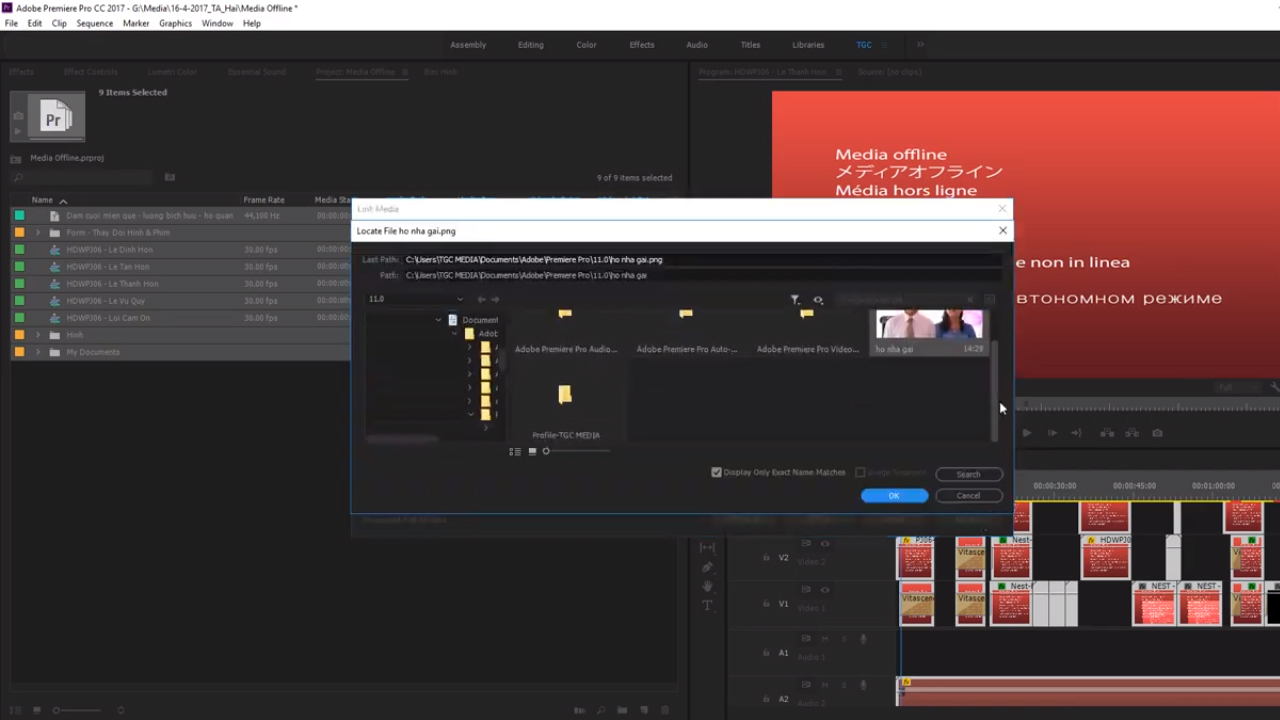Toggle lock on A1 track
Screen dimensions: 1280x720
click(766, 652)
